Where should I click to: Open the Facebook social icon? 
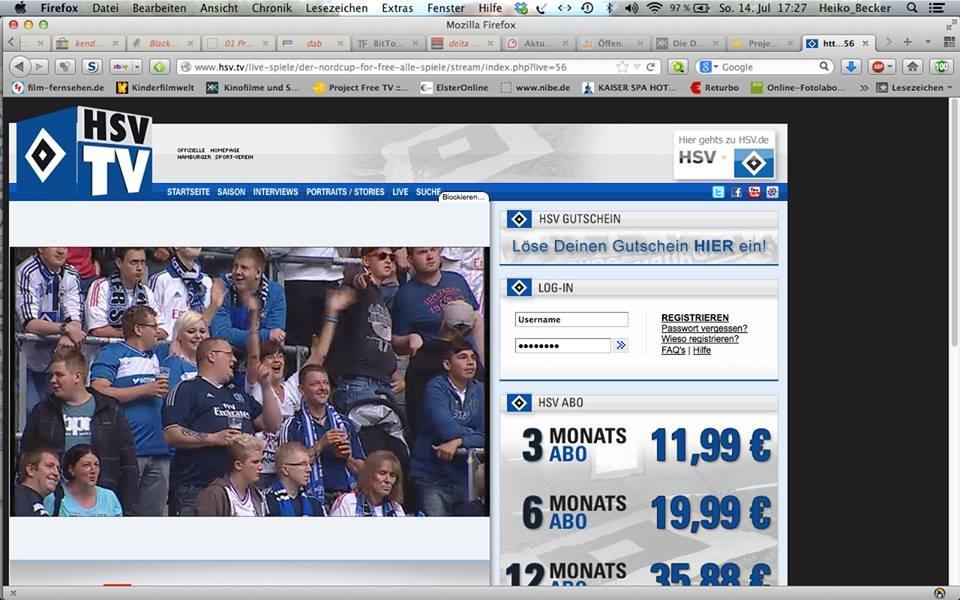[737, 192]
